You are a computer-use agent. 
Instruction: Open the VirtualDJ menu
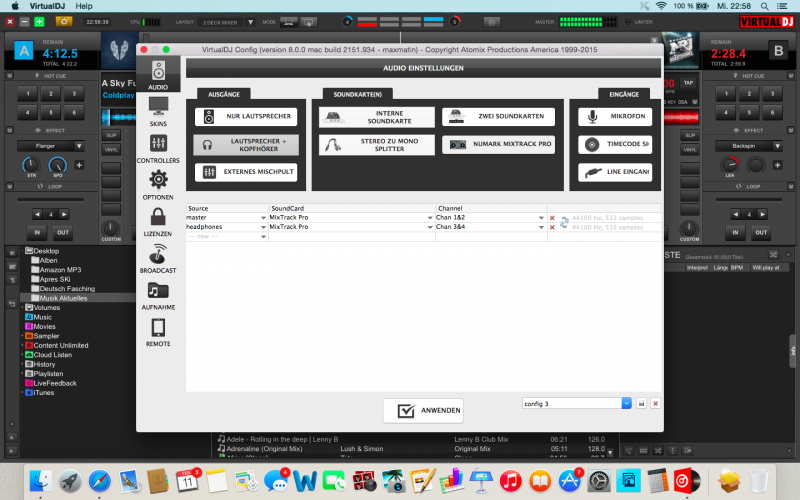pos(47,6)
